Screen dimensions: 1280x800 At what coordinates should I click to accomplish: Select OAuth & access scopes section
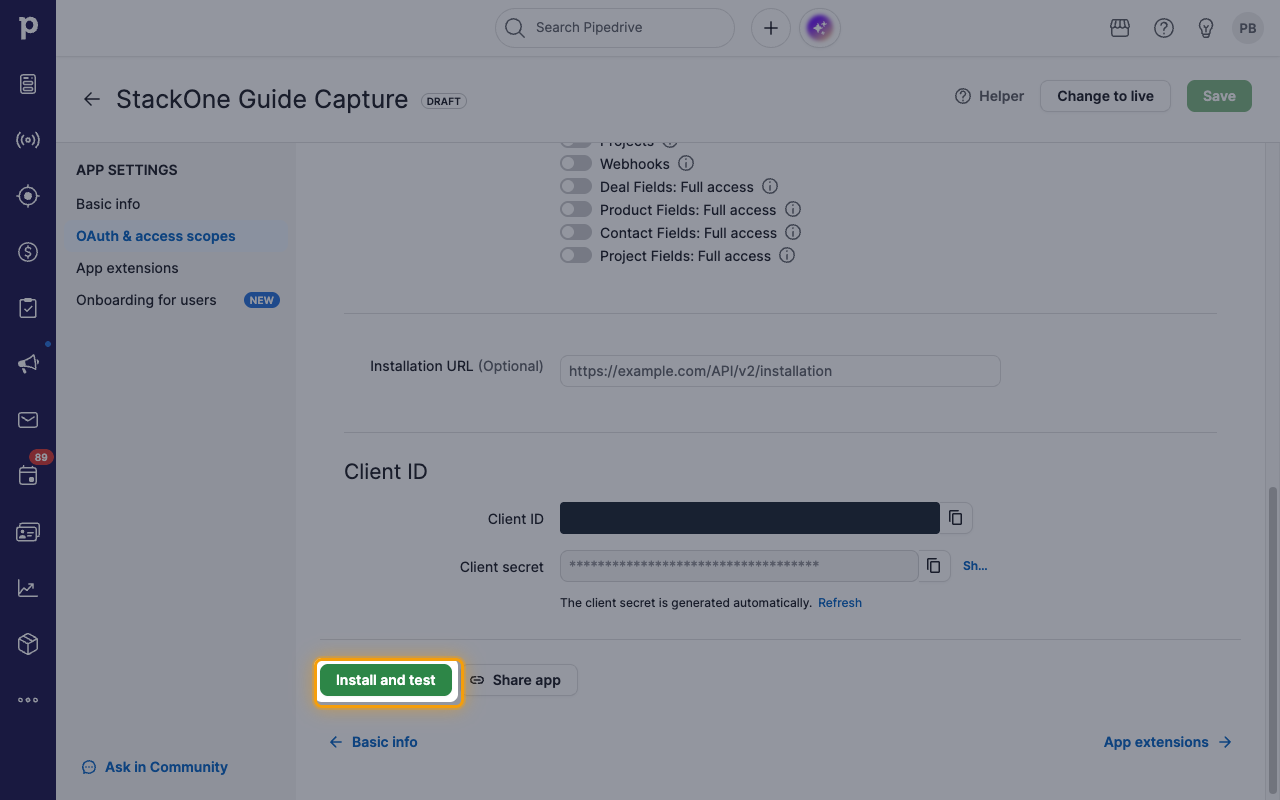point(156,236)
